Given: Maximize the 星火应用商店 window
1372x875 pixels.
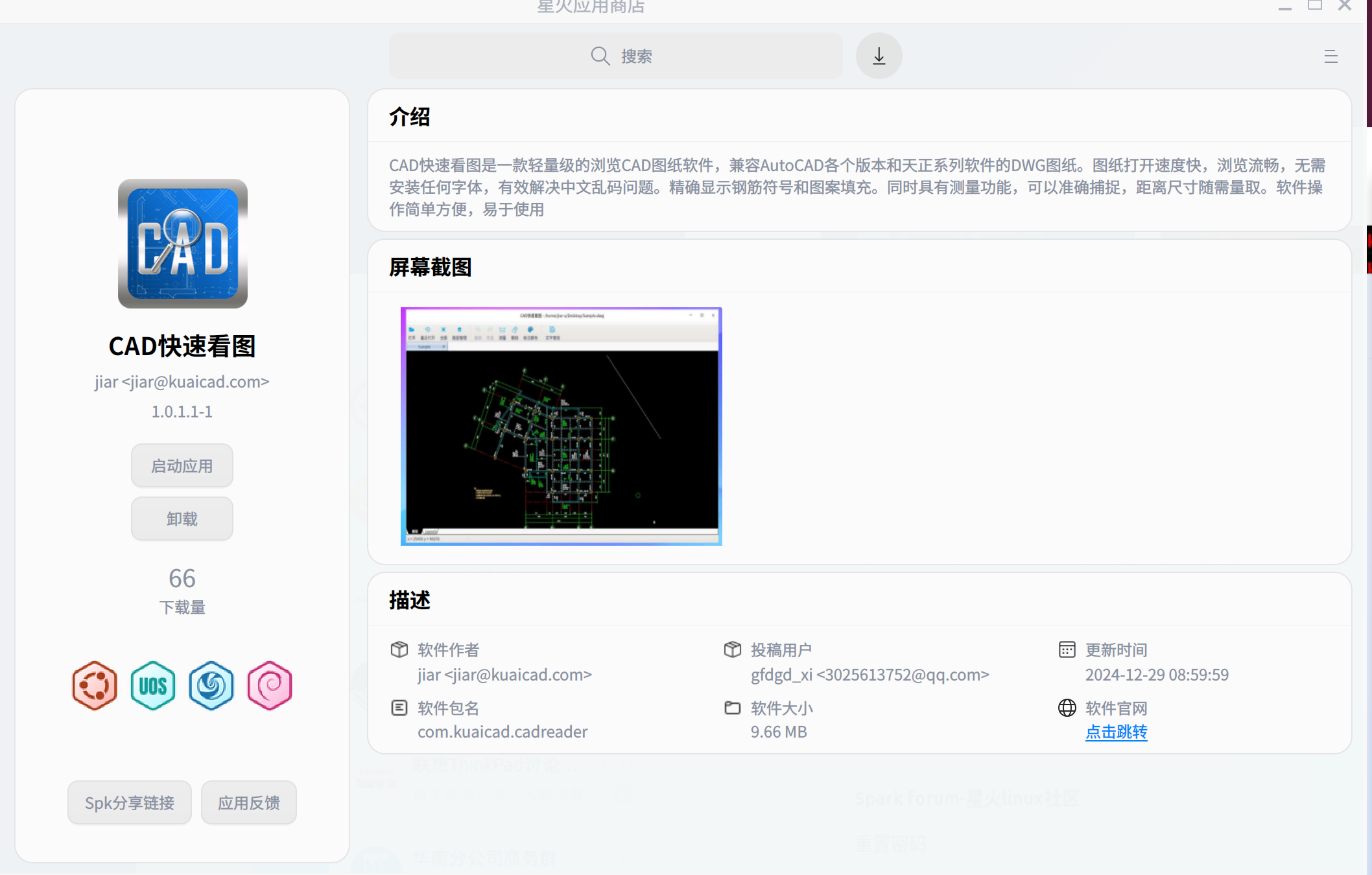Looking at the screenshot, I should point(1315,6).
